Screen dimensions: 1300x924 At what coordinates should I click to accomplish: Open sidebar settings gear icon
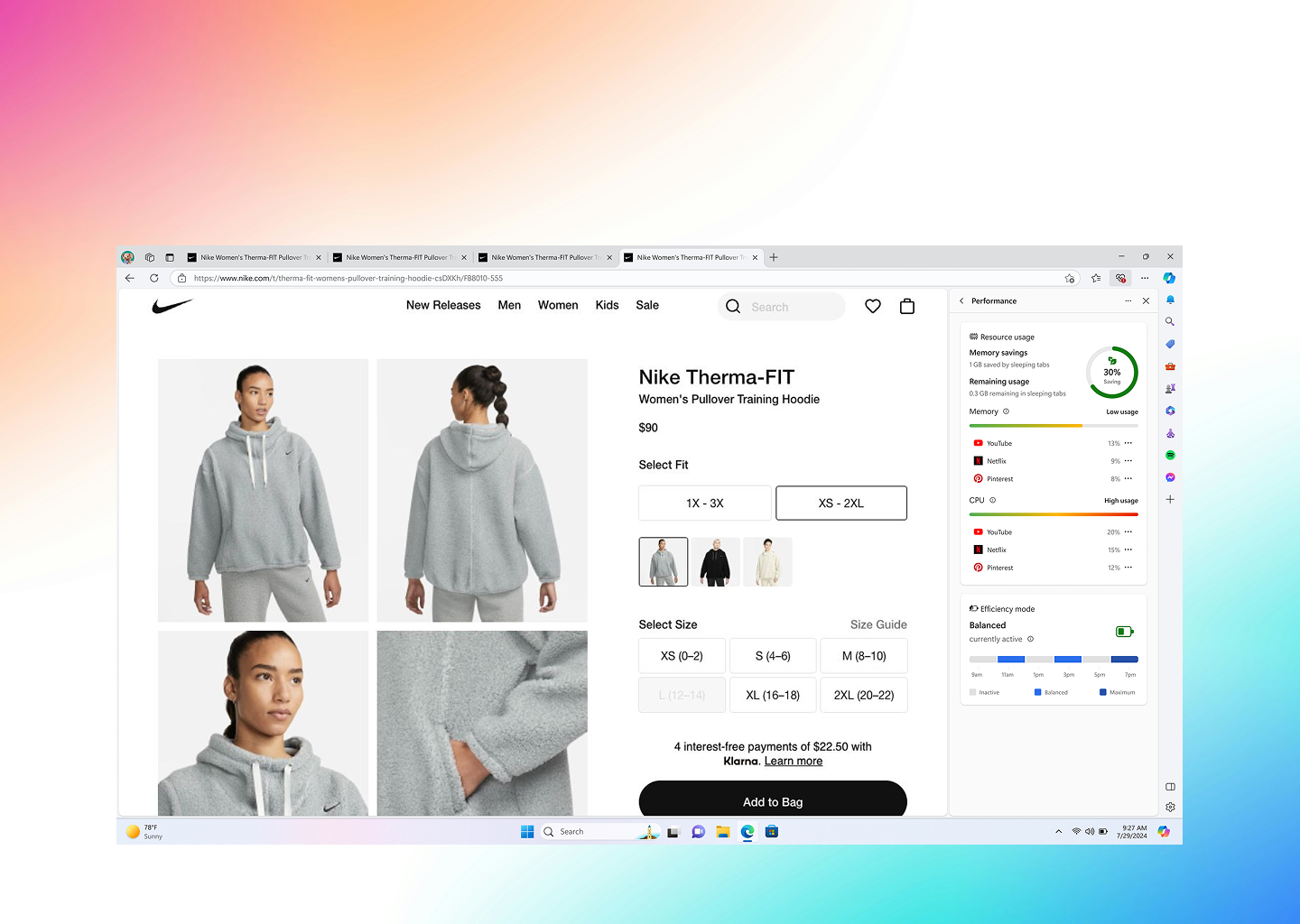pos(1170,807)
